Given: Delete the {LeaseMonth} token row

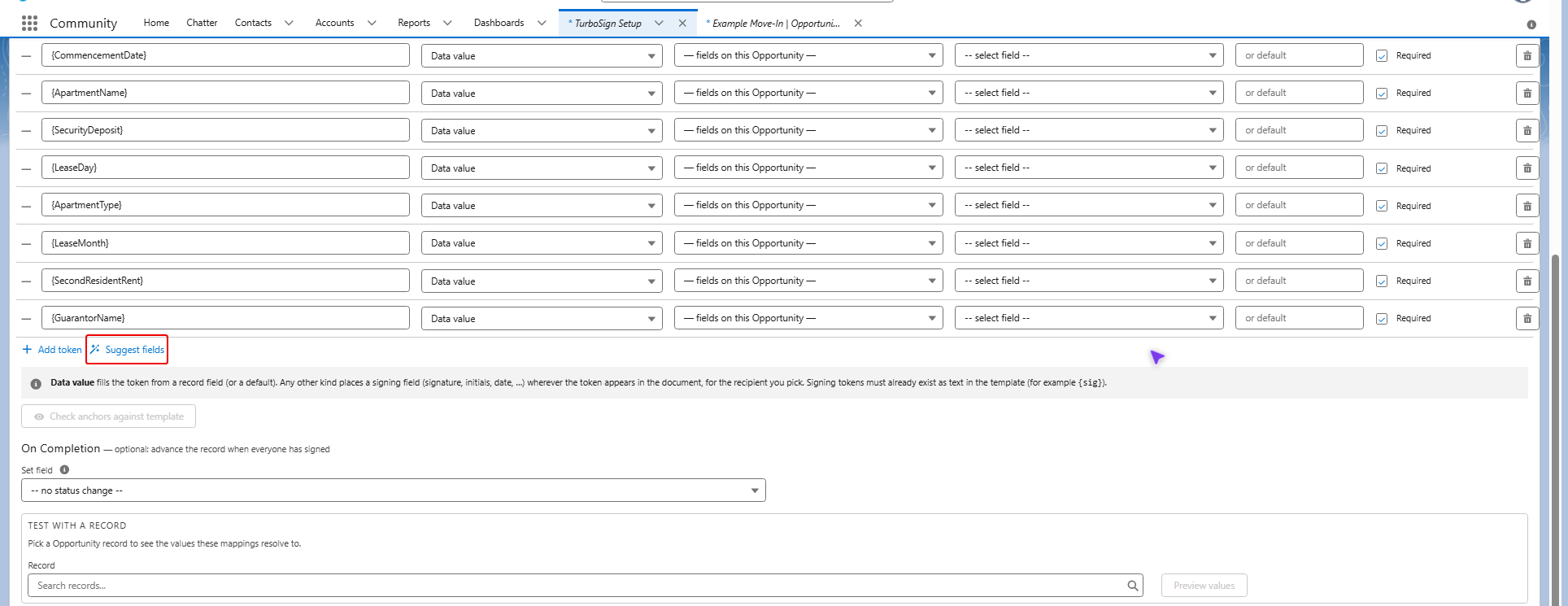Looking at the screenshot, I should tap(1527, 243).
